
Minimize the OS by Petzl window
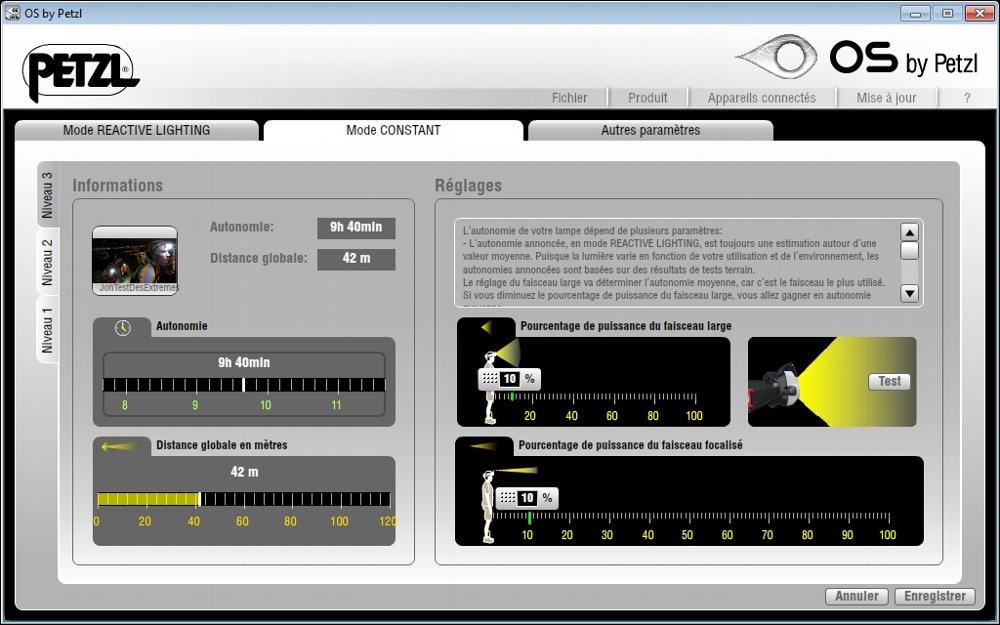(x=916, y=13)
